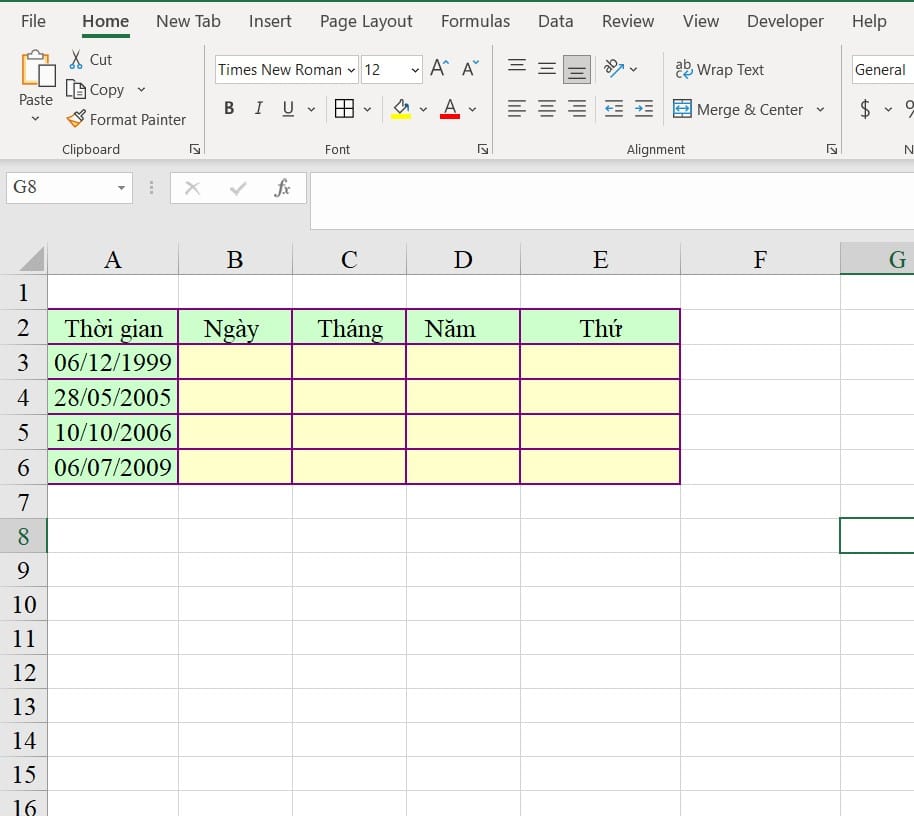This screenshot has width=914, height=816.
Task: Click the Insert Function fx icon
Action: tap(282, 187)
